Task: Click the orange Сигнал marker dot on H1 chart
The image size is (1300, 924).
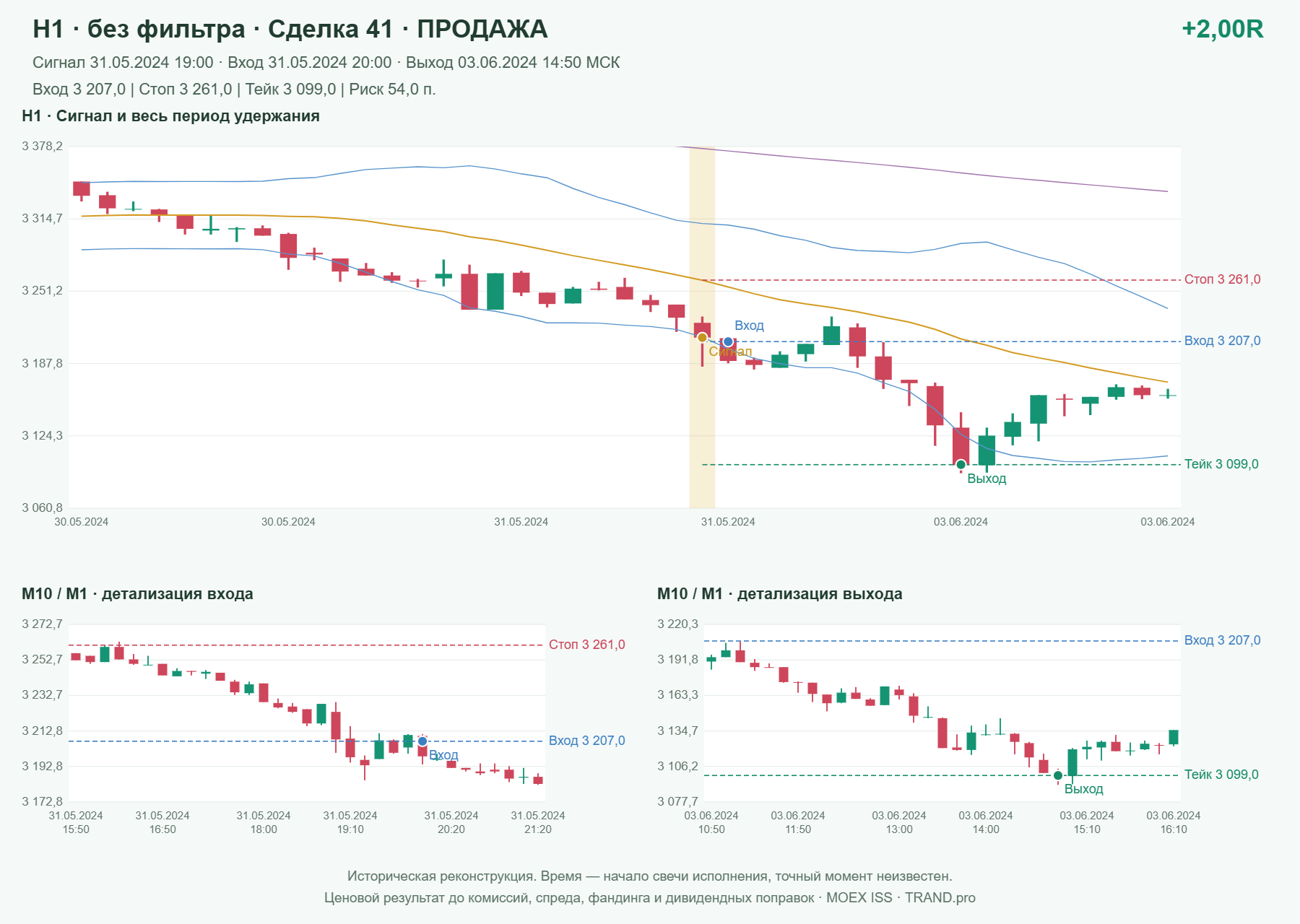Action: 702,338
